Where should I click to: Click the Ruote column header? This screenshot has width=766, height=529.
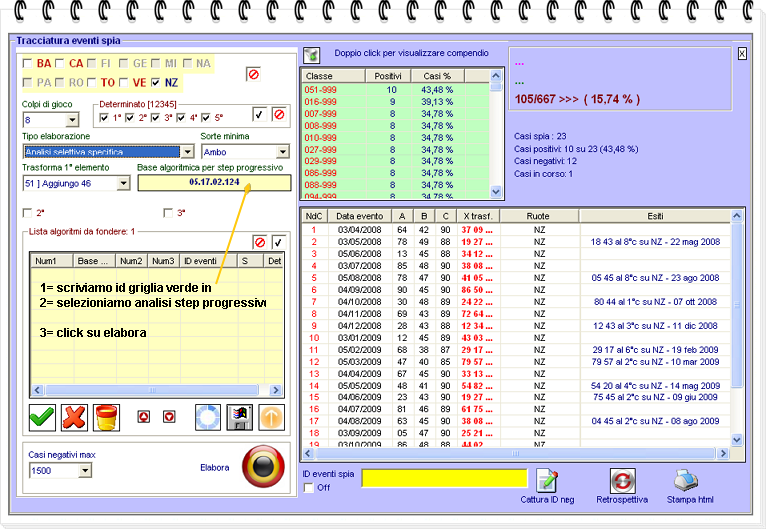point(539,216)
